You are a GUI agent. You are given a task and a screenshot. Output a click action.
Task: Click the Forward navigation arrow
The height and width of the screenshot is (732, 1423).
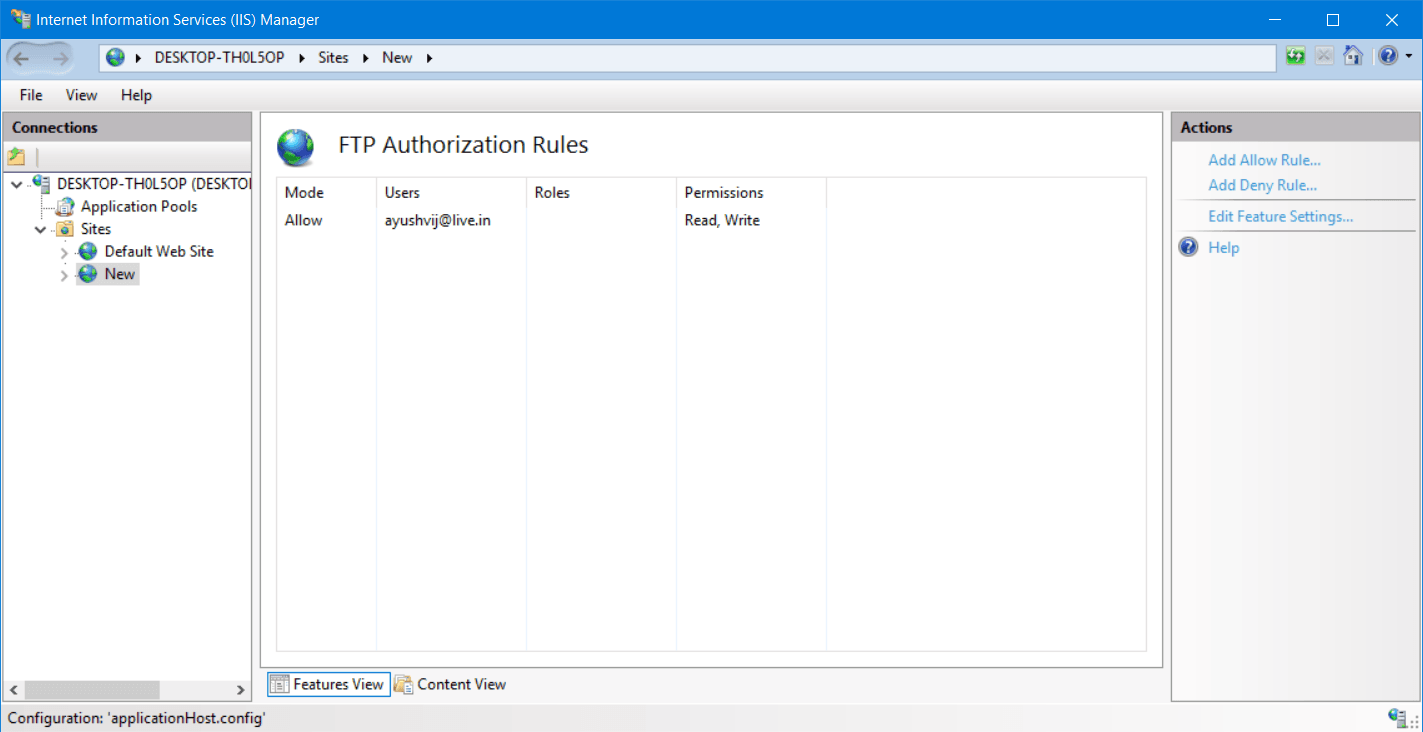60,58
